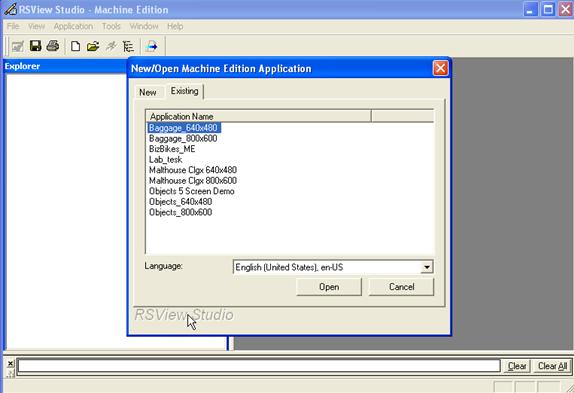Maximize the RSView Studio window
Viewport: 574px width, 393px height.
[x=548, y=10]
